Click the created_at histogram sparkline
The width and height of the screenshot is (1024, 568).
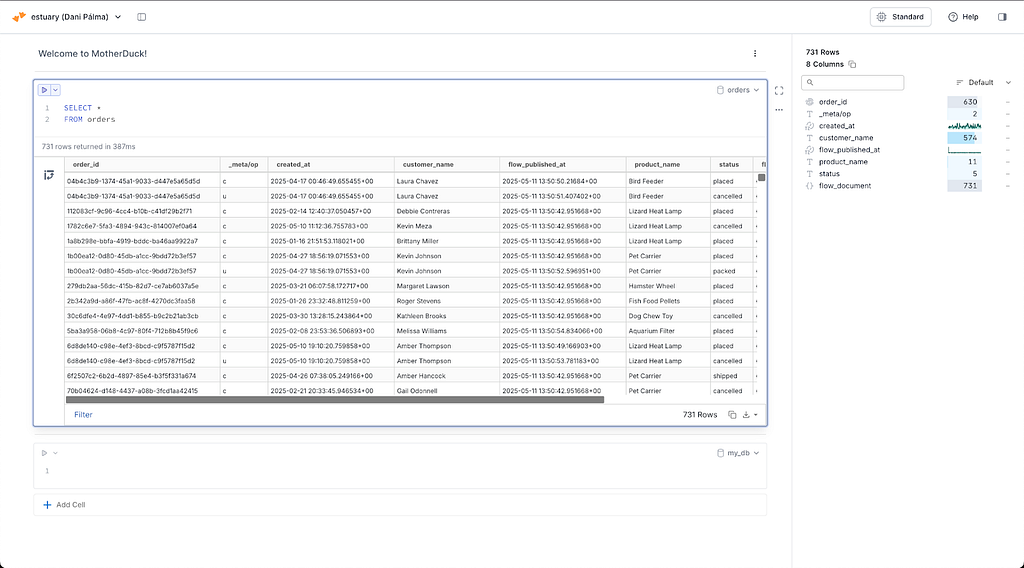(965, 126)
